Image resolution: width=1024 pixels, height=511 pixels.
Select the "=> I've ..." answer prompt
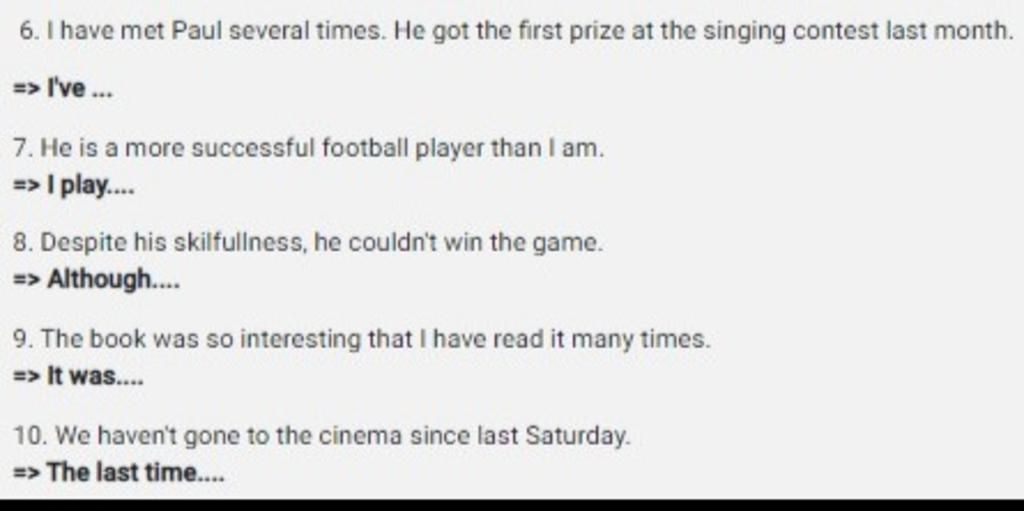63,88
